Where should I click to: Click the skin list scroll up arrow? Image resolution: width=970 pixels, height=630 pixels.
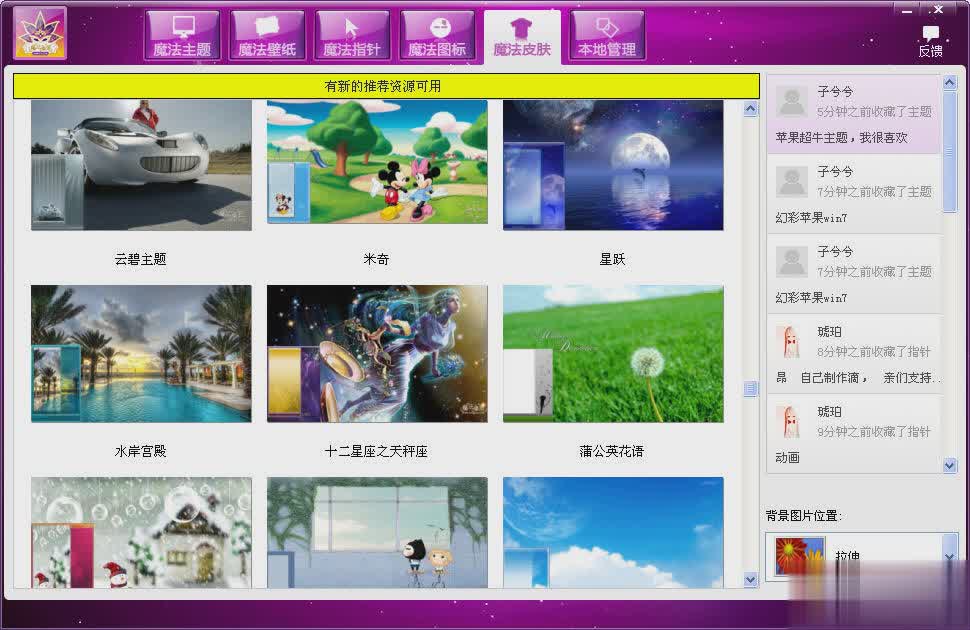click(751, 110)
